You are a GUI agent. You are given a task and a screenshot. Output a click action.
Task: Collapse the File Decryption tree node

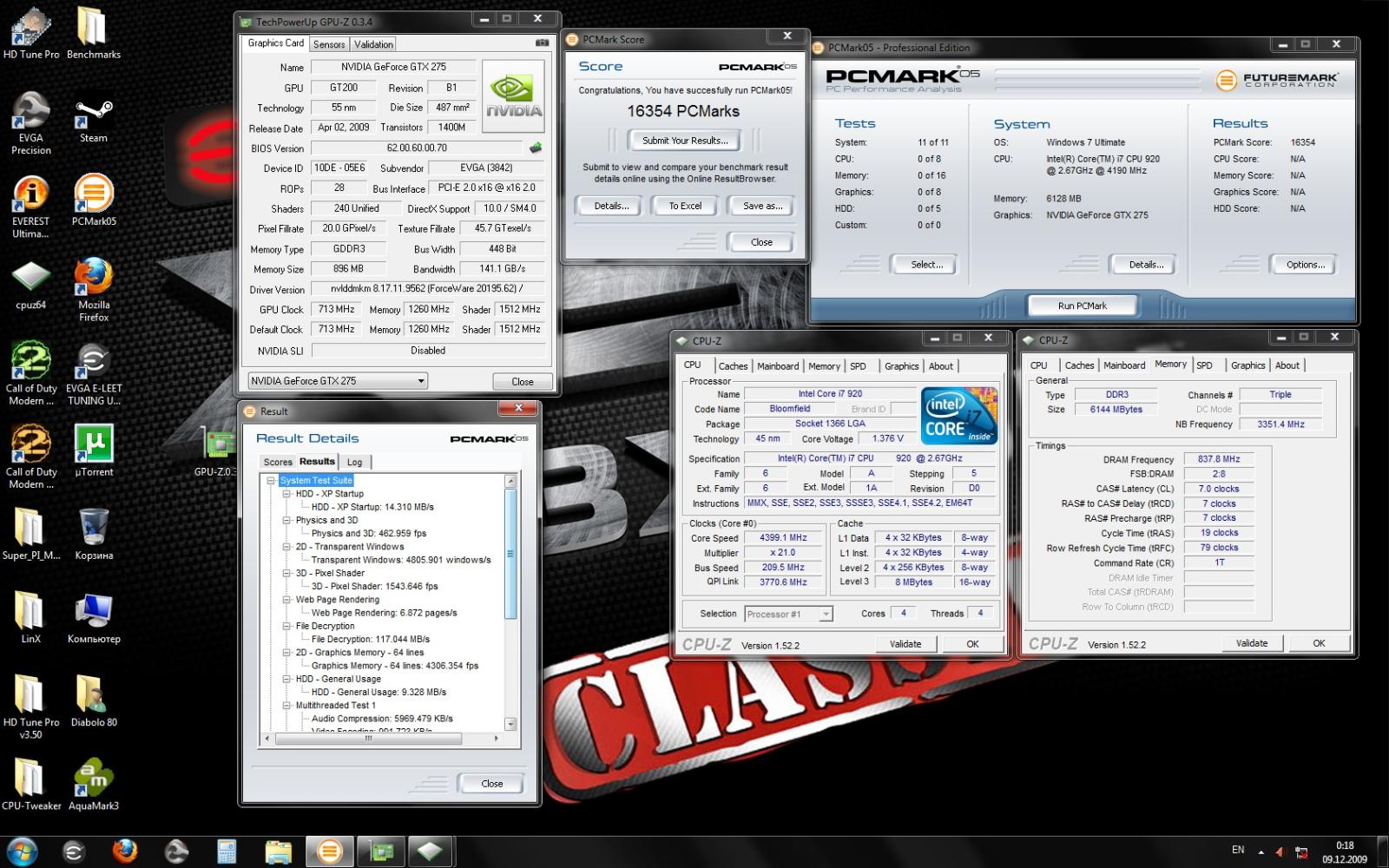pyautogui.click(x=286, y=626)
